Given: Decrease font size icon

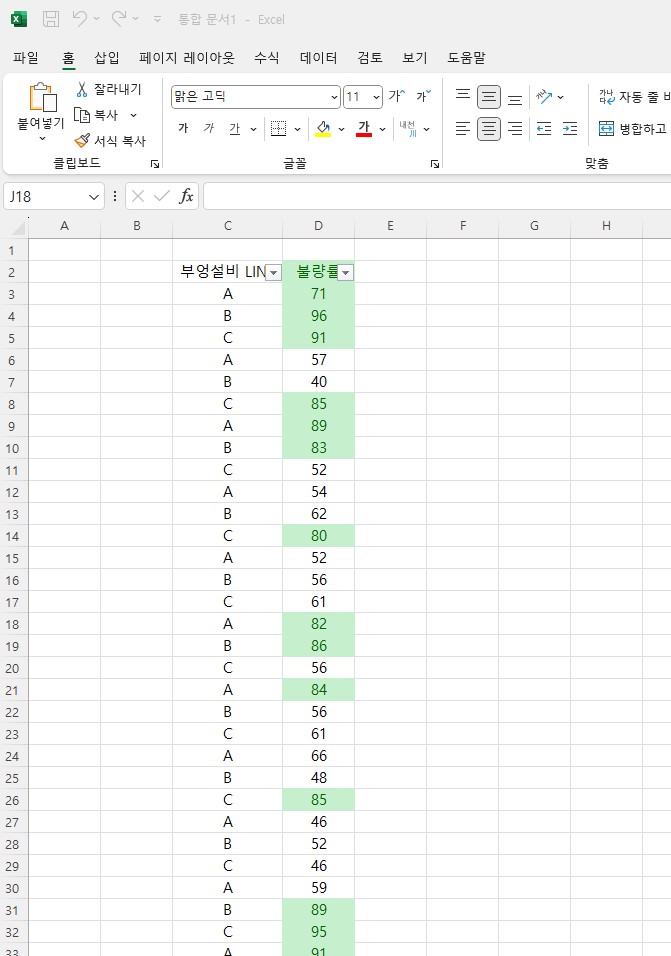Looking at the screenshot, I should pyautogui.click(x=424, y=96).
